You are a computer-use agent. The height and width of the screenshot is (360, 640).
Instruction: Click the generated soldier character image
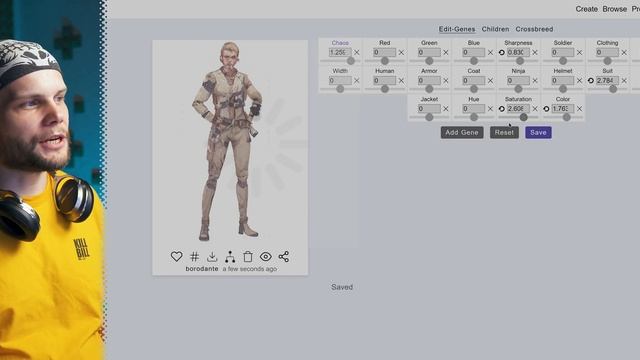coord(230,141)
